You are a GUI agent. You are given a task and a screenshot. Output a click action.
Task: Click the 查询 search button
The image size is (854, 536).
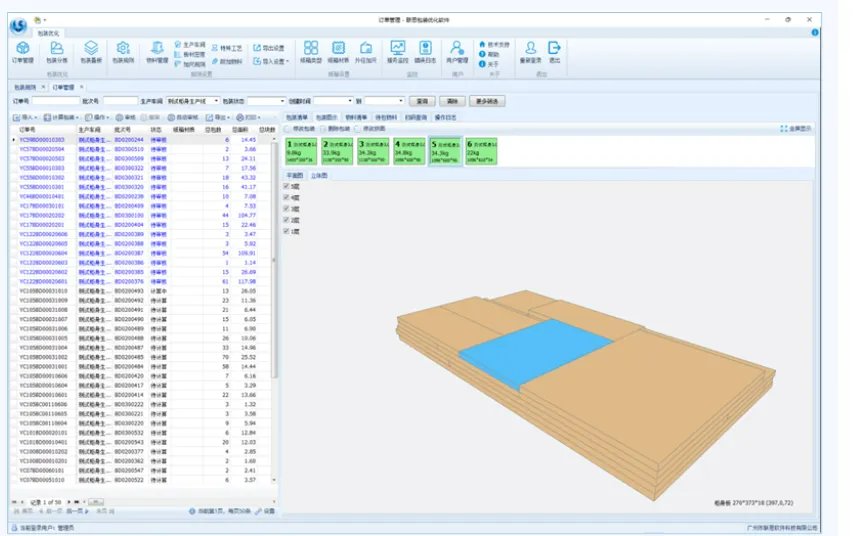pos(422,101)
